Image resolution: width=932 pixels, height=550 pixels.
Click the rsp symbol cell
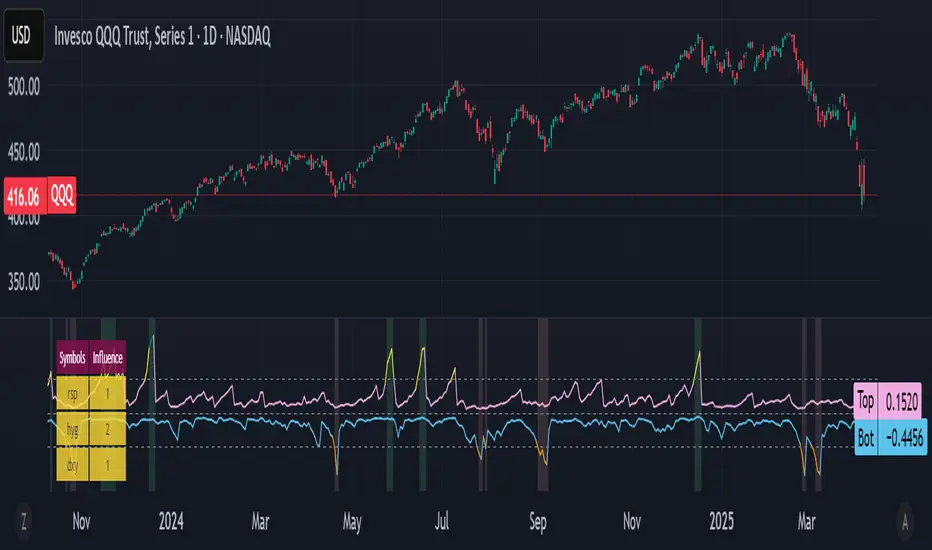pyautogui.click(x=73, y=394)
